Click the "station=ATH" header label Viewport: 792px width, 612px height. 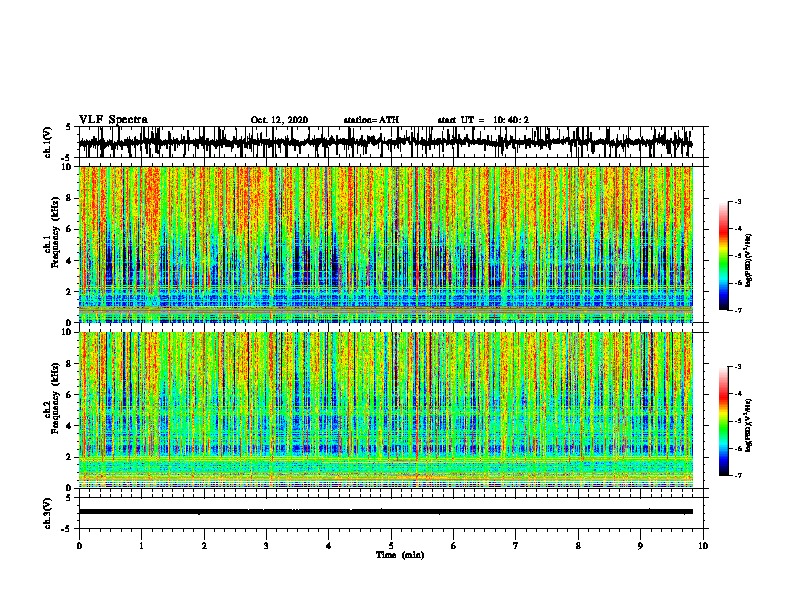click(371, 120)
